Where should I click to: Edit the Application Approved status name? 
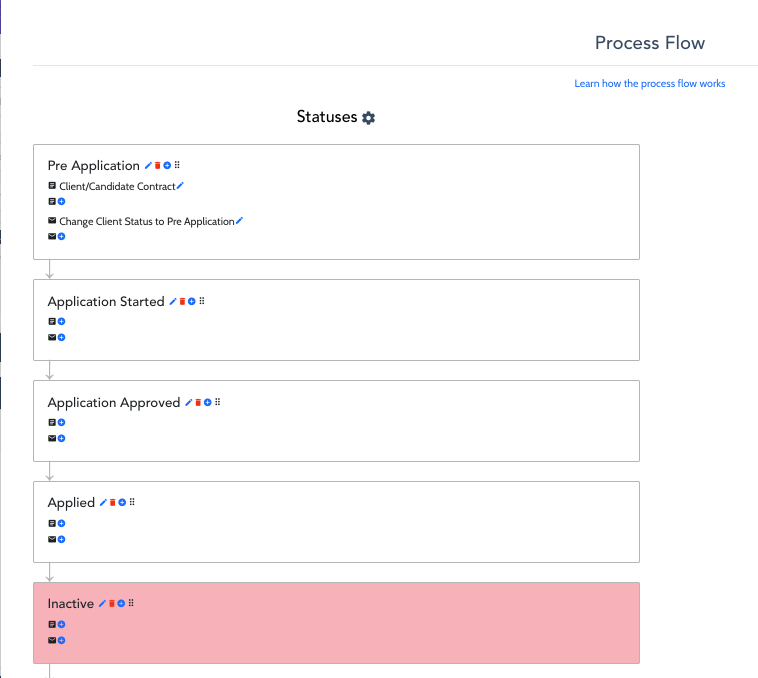pos(188,402)
